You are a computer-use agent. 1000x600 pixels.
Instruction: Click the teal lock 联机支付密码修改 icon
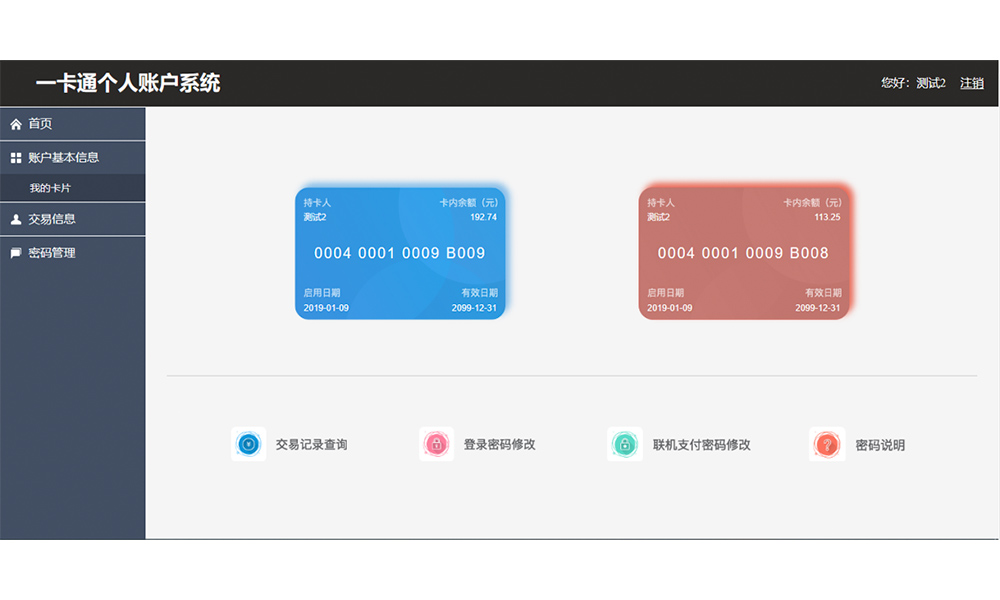pyautogui.click(x=624, y=444)
